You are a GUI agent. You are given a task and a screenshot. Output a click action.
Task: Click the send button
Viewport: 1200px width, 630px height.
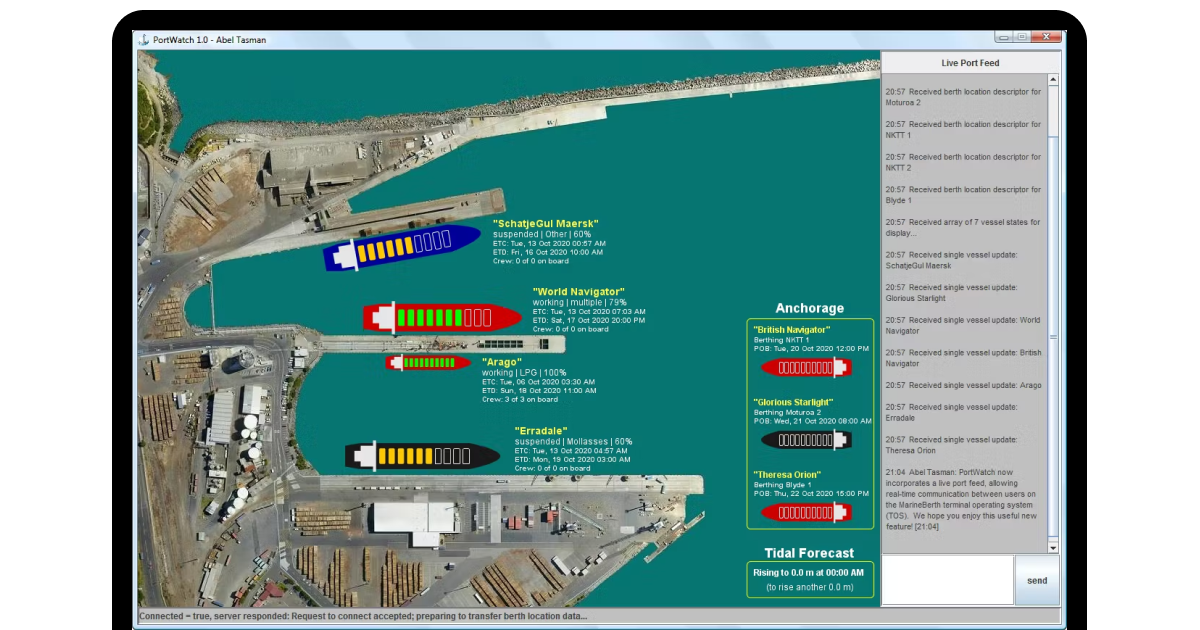coord(1037,580)
